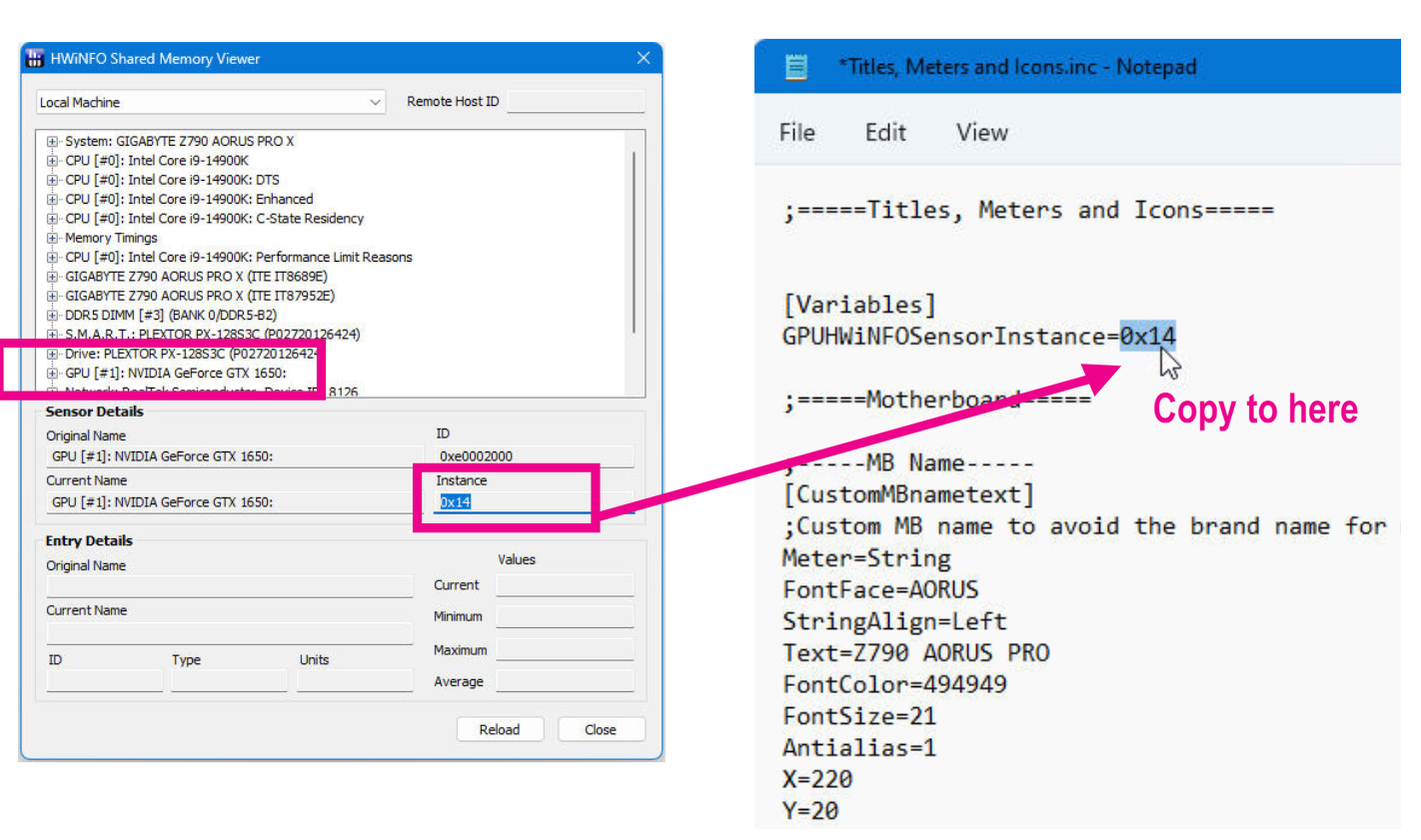
Task: Click the Entry Details Units field
Action: pos(355,680)
